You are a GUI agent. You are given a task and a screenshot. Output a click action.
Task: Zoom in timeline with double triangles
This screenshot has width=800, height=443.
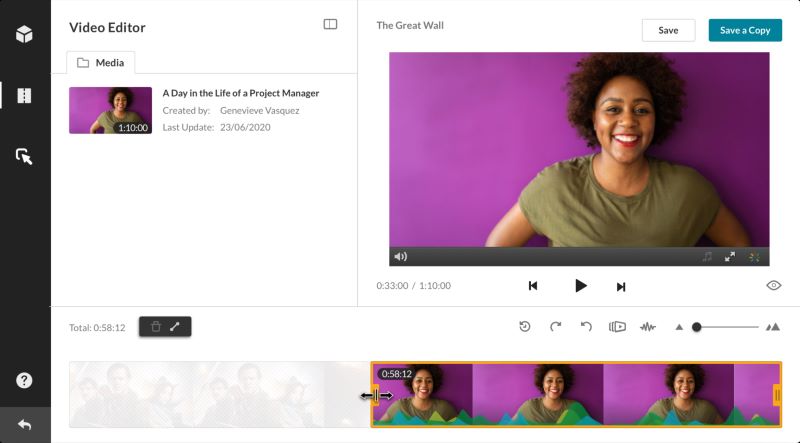coord(772,327)
